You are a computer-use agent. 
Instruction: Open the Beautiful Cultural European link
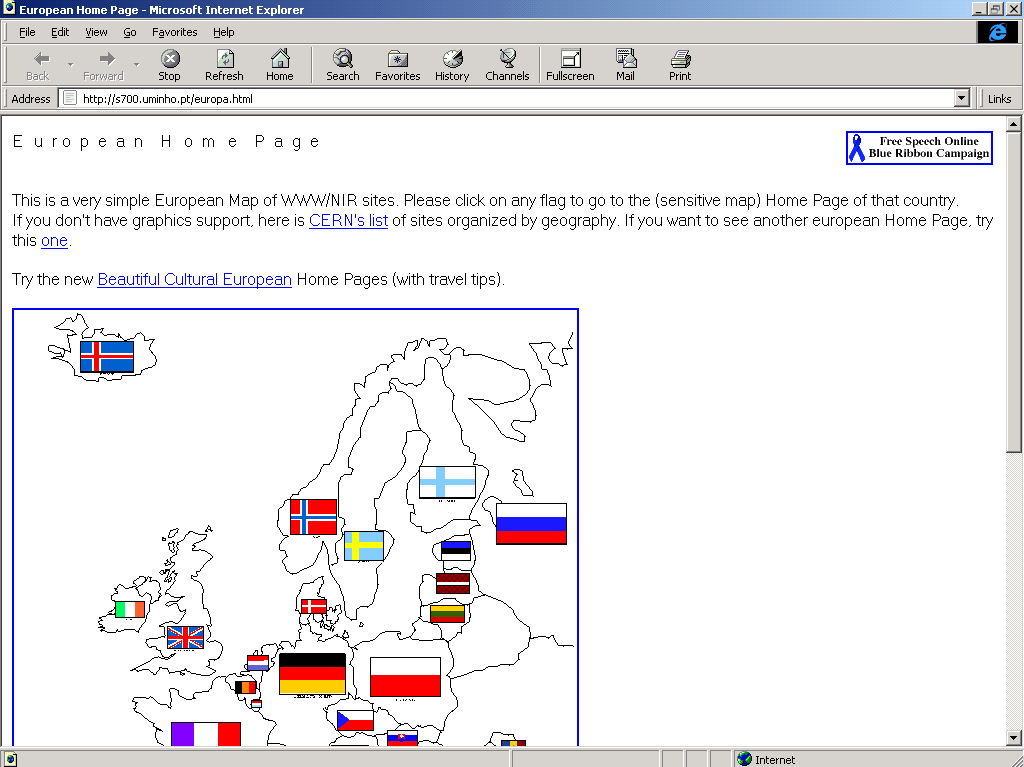point(195,280)
